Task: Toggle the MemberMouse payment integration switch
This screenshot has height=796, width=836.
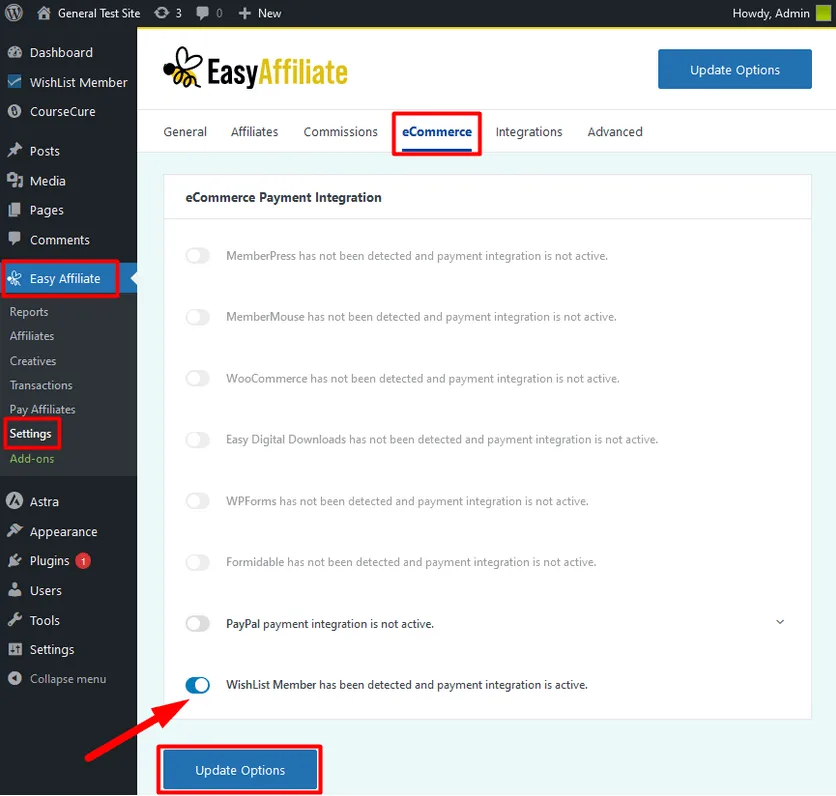Action: [x=197, y=317]
